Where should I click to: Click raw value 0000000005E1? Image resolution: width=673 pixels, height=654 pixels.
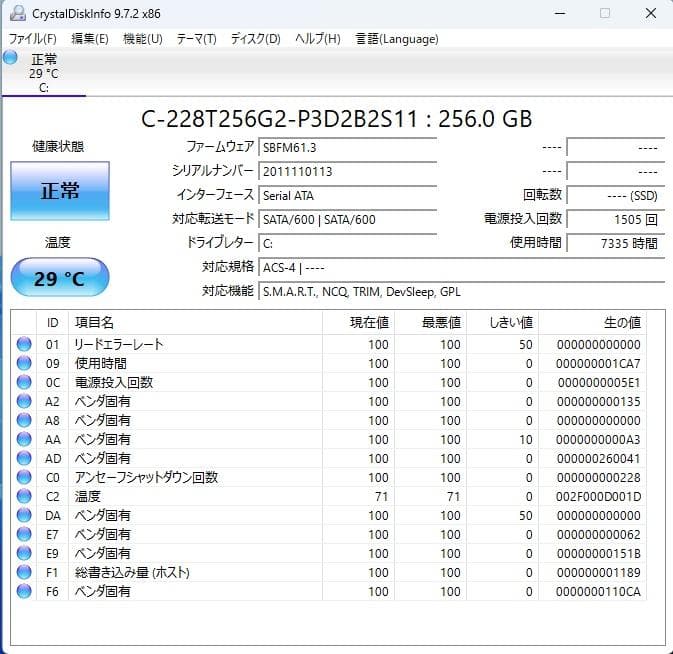599,382
